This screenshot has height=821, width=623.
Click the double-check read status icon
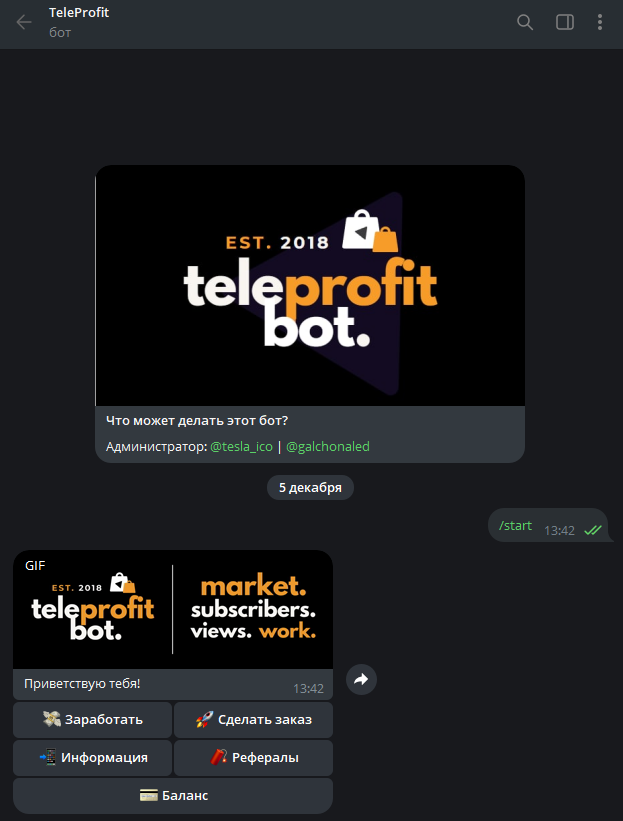[593, 530]
